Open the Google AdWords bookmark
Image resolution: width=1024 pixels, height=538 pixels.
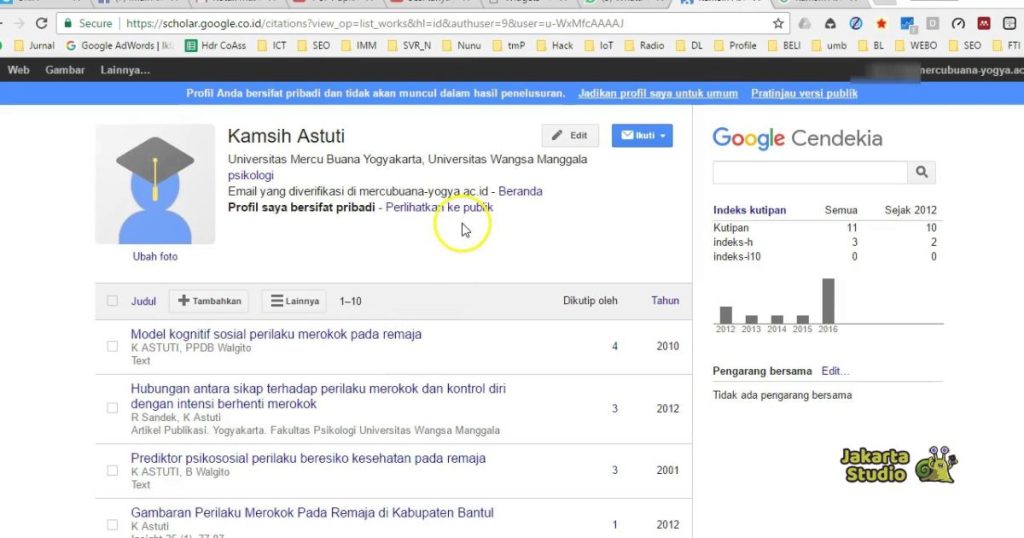point(117,46)
